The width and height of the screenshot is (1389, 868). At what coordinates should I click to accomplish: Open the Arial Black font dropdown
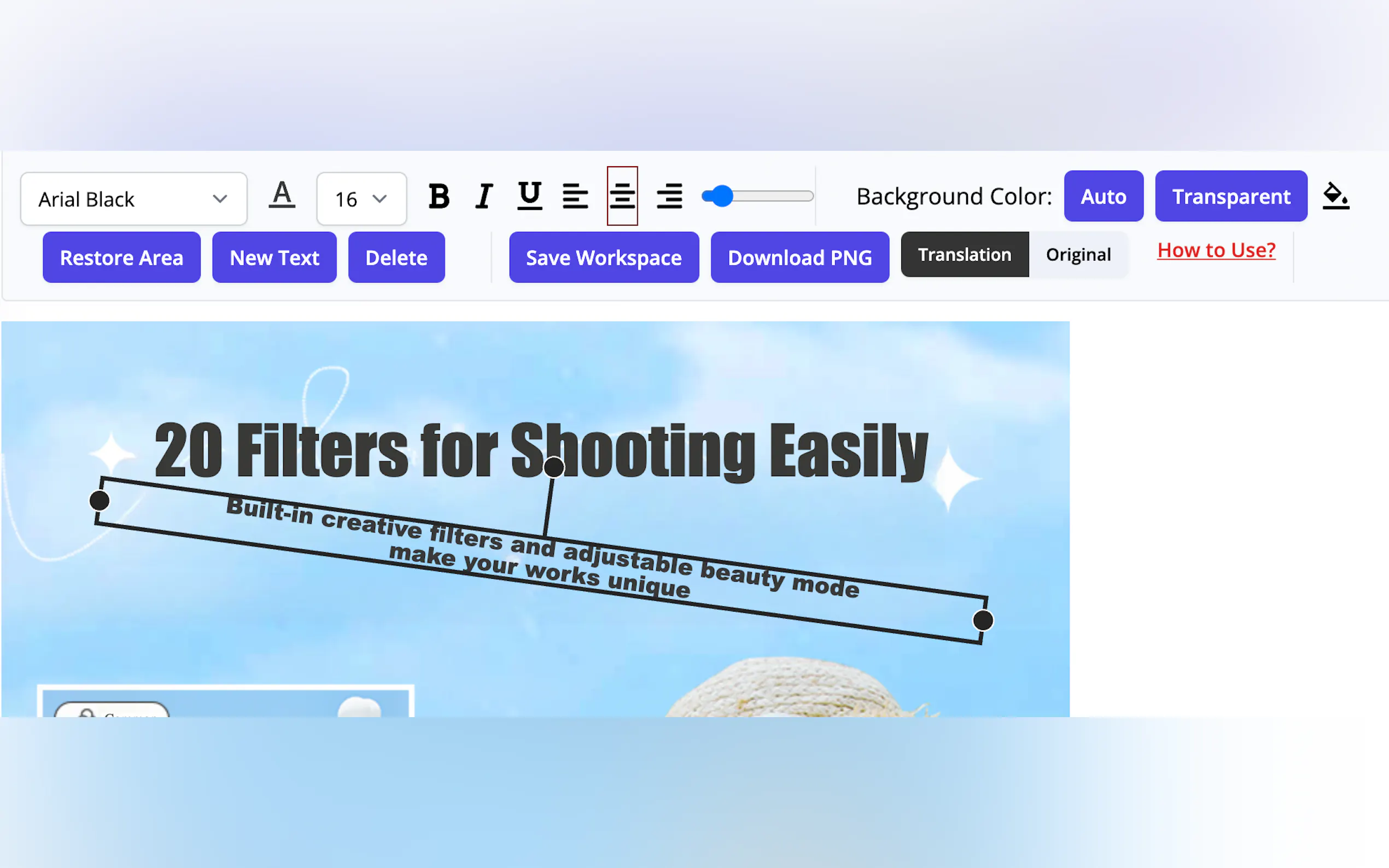[134, 199]
